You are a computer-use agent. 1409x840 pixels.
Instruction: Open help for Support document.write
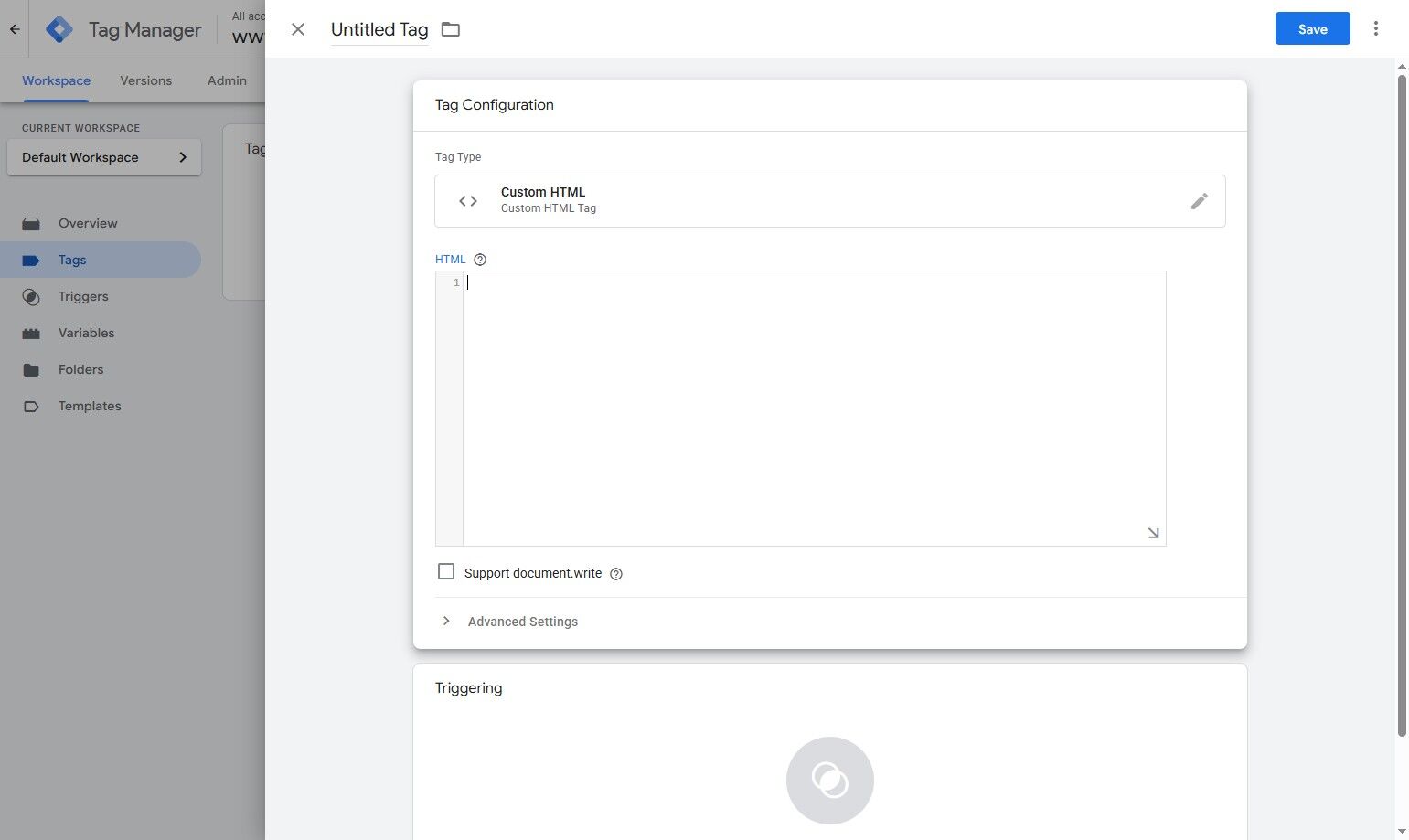[x=616, y=574]
